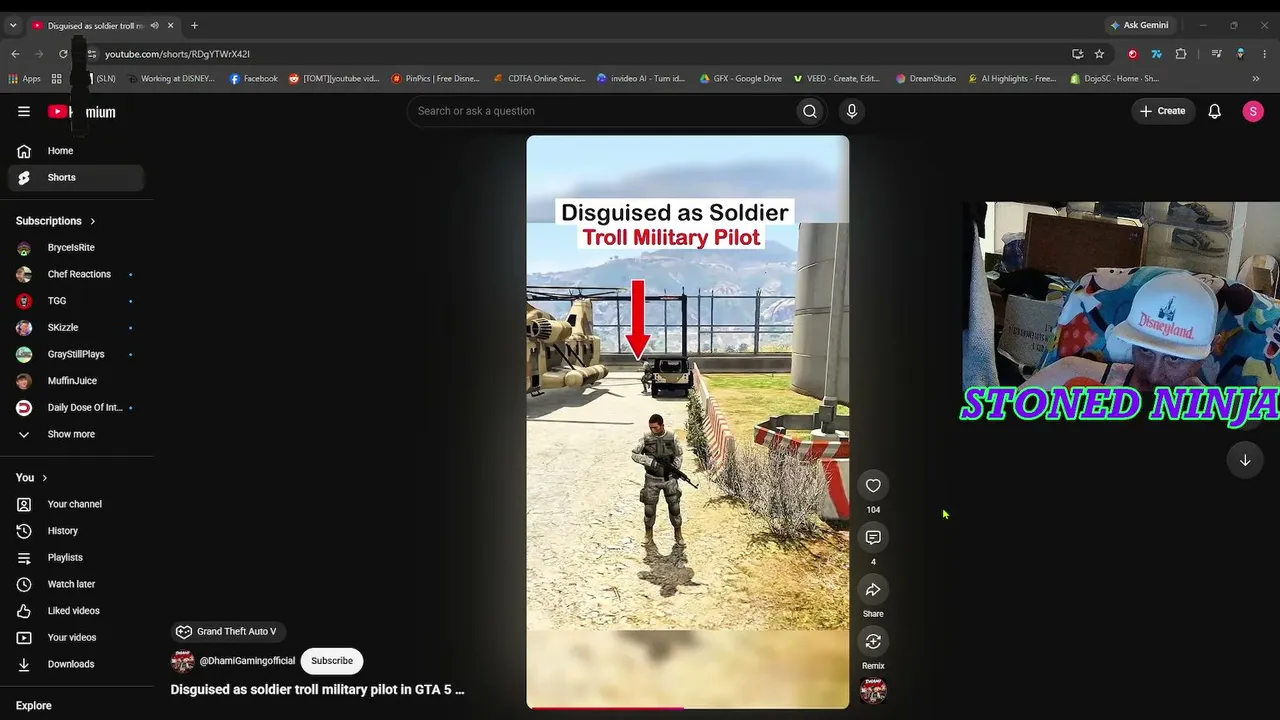Open Your videos in the sidebar

click(76, 637)
